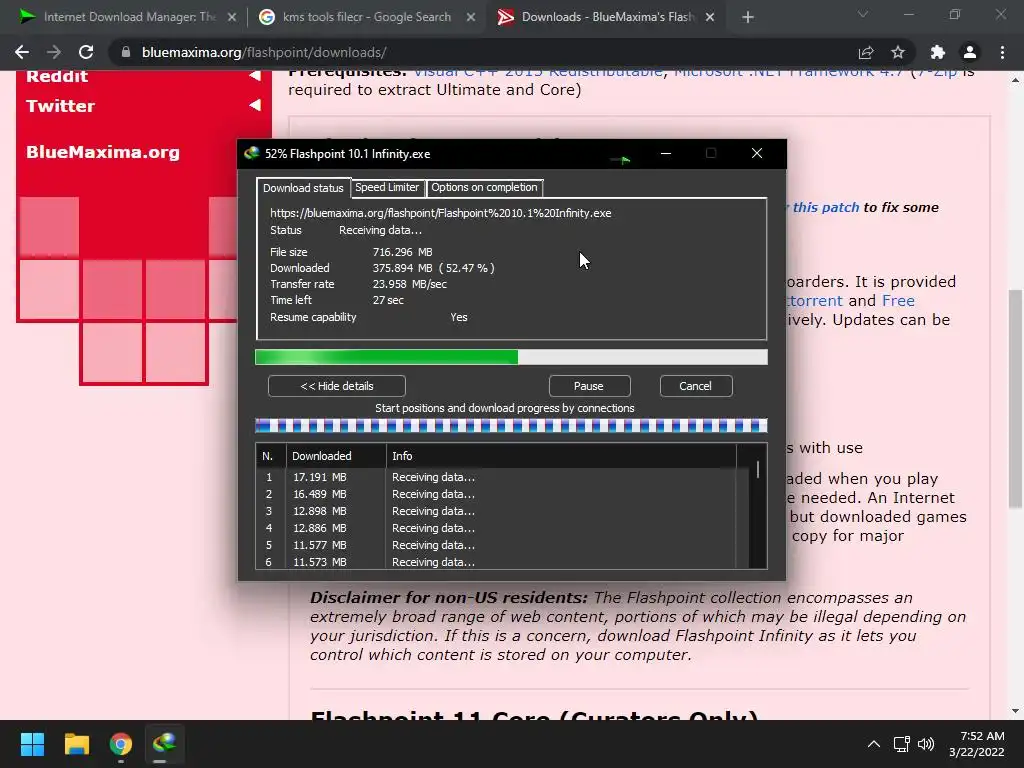
Task: Follow the 'this patch' link
Action: pos(825,208)
